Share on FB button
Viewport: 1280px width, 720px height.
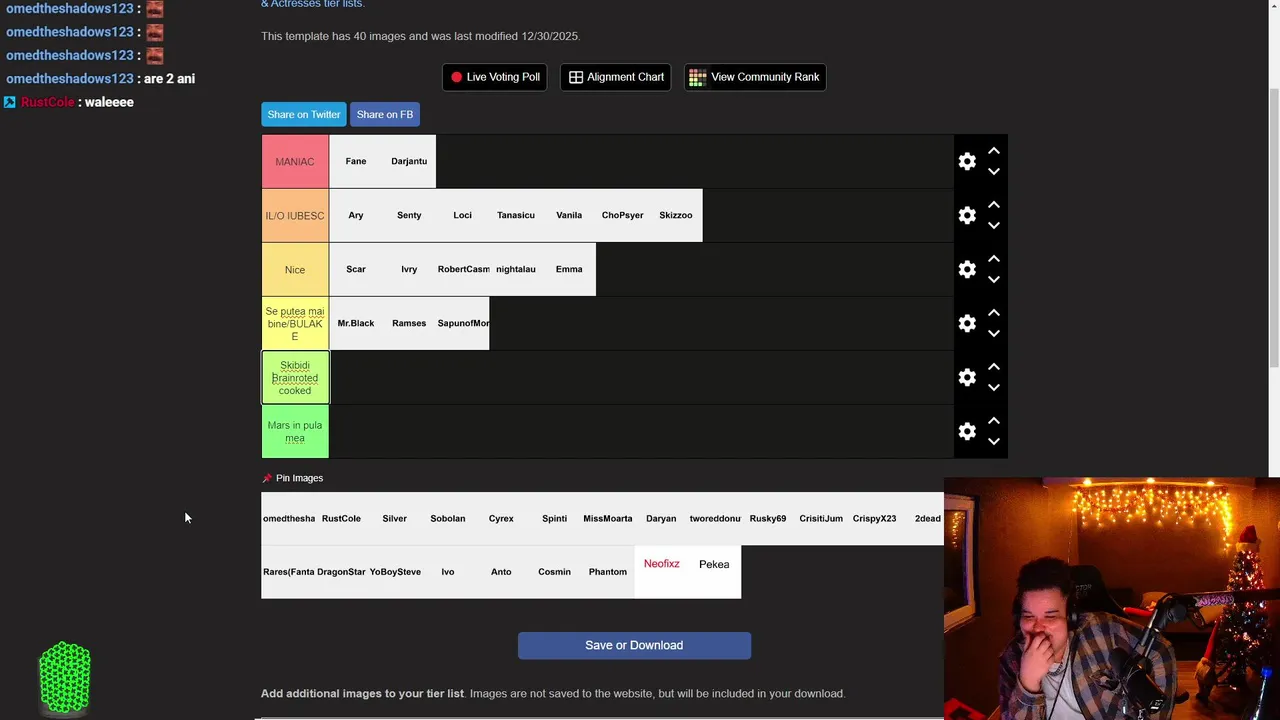[385, 114]
